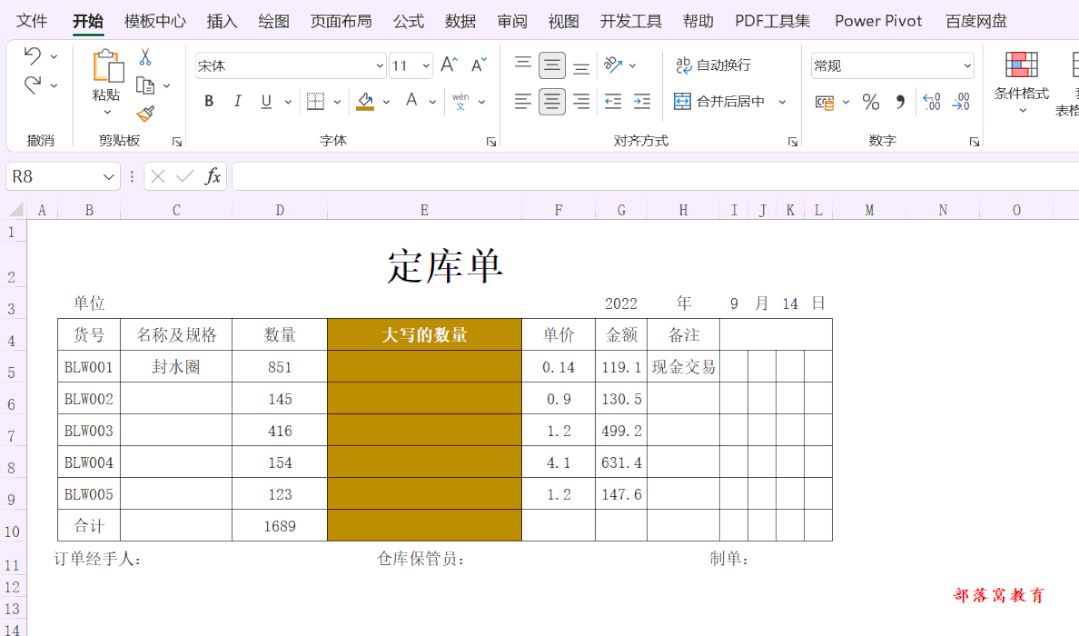Apply percent style format
Image resolution: width=1079 pixels, height=636 pixels.
870,102
